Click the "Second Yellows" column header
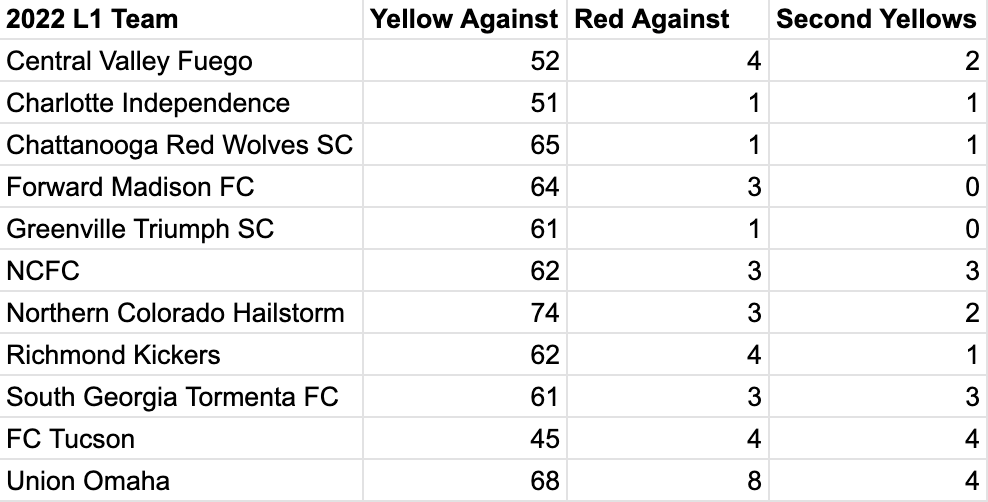 coord(876,19)
